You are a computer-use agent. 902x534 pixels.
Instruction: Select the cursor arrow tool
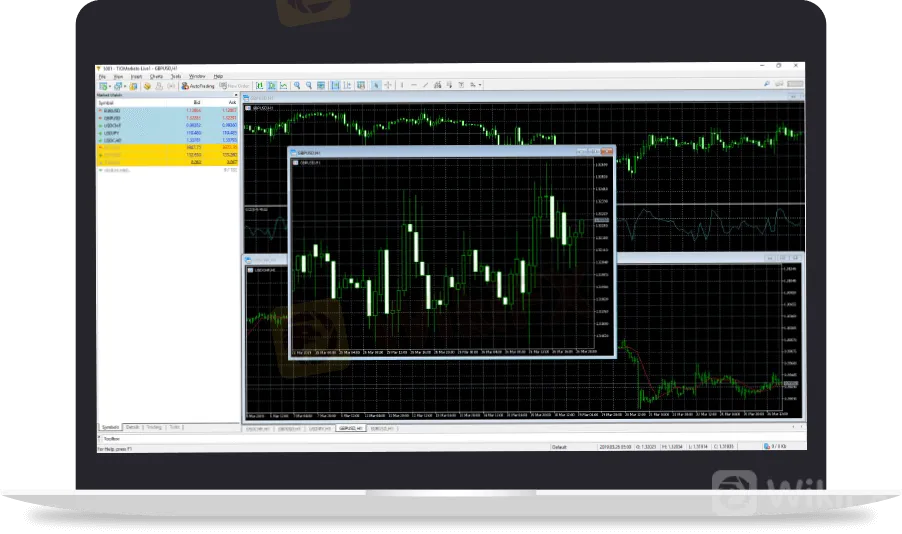pos(377,85)
